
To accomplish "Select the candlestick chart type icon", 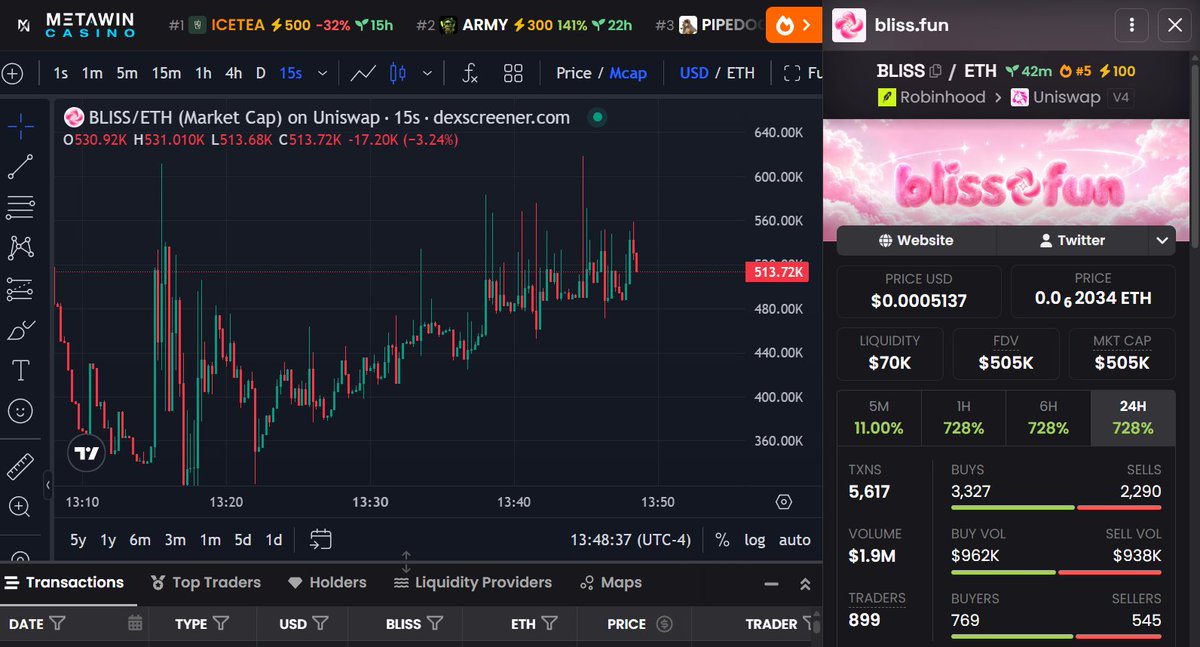I will (398, 73).
